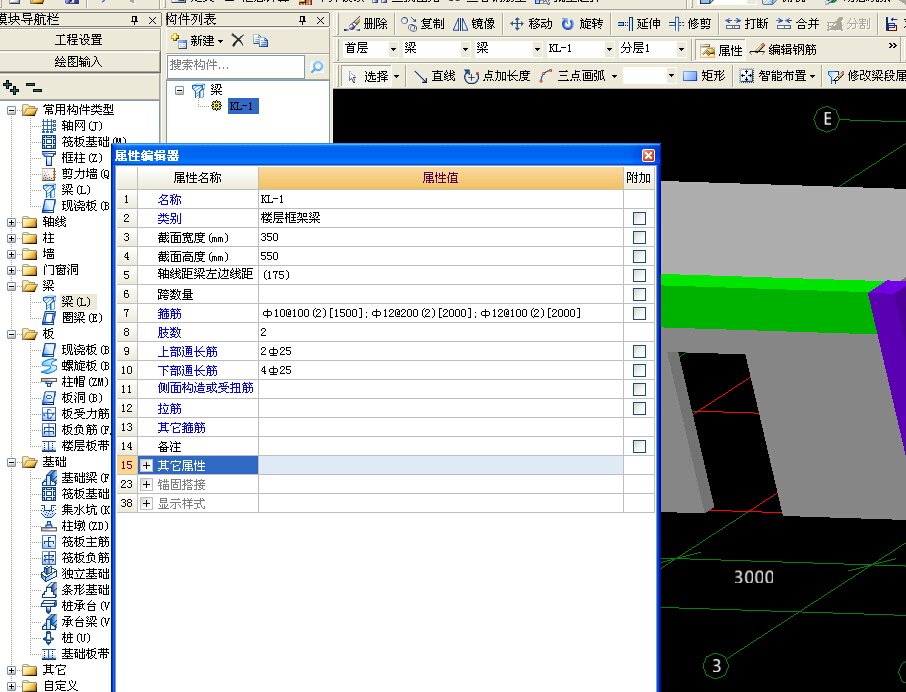The width and height of the screenshot is (906, 692).
Task: Expand the 门窗洞 folder in navigator
Action: (11, 270)
